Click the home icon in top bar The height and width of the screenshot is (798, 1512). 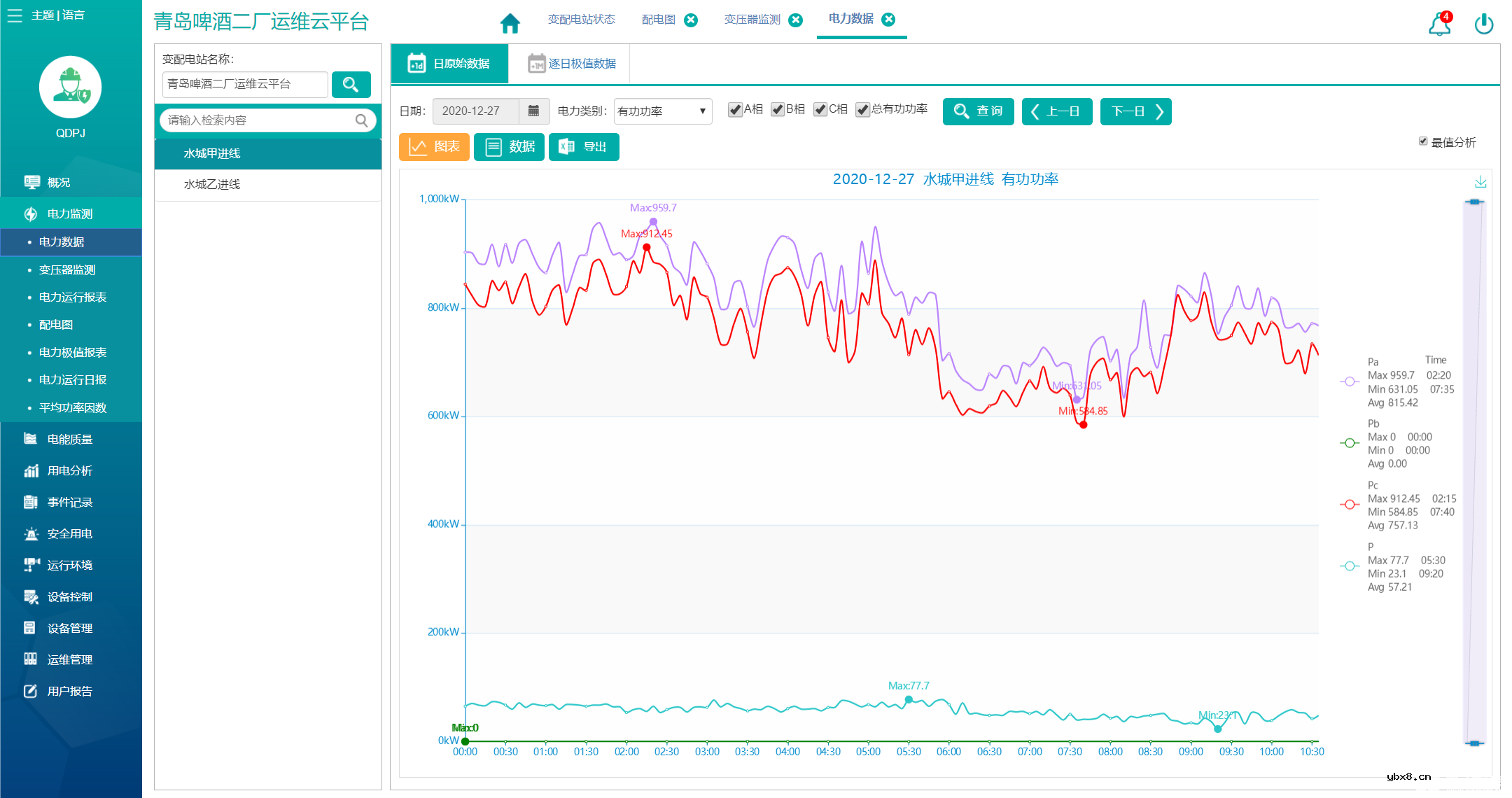[x=510, y=23]
